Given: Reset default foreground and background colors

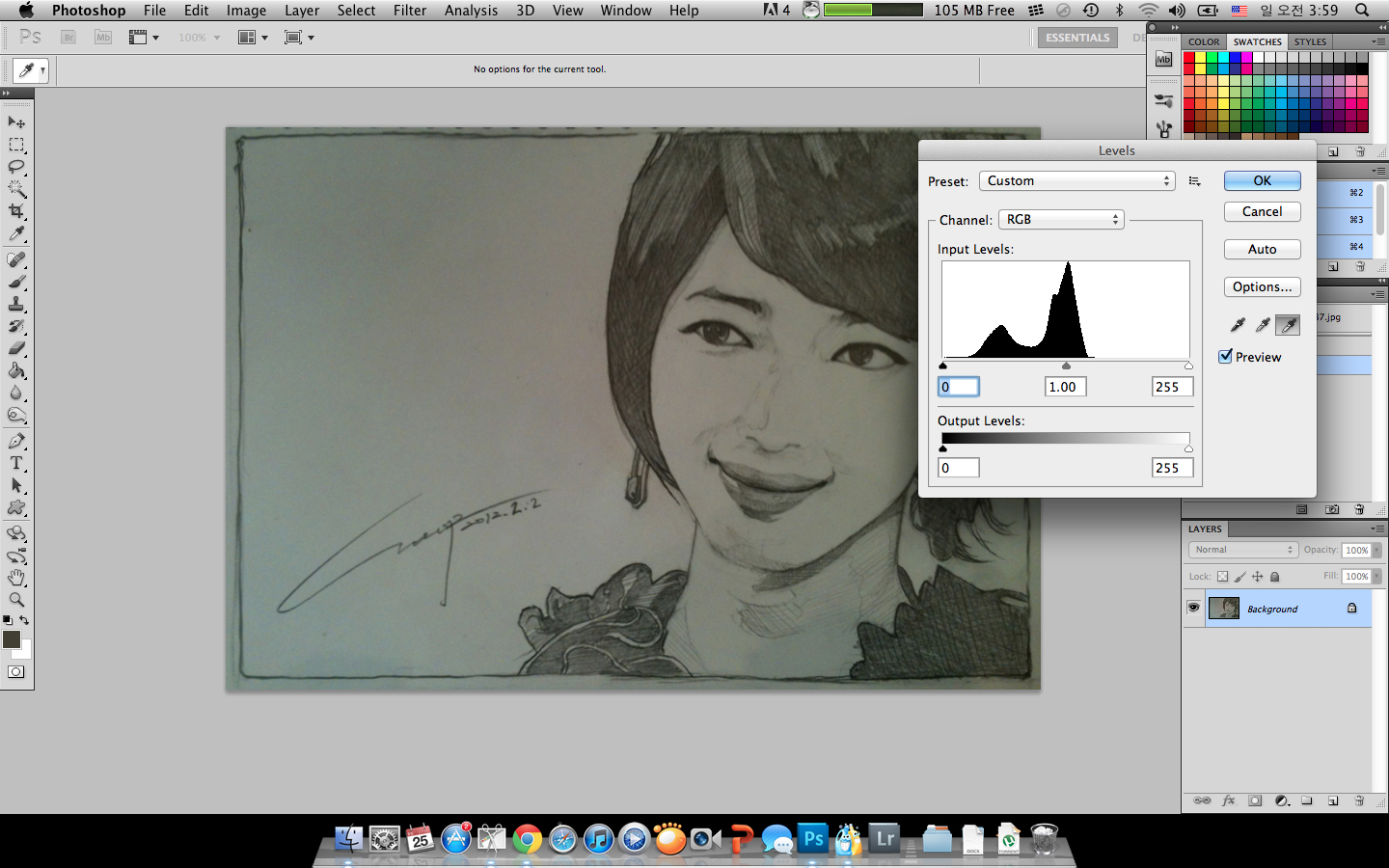Looking at the screenshot, I should 8,620.
